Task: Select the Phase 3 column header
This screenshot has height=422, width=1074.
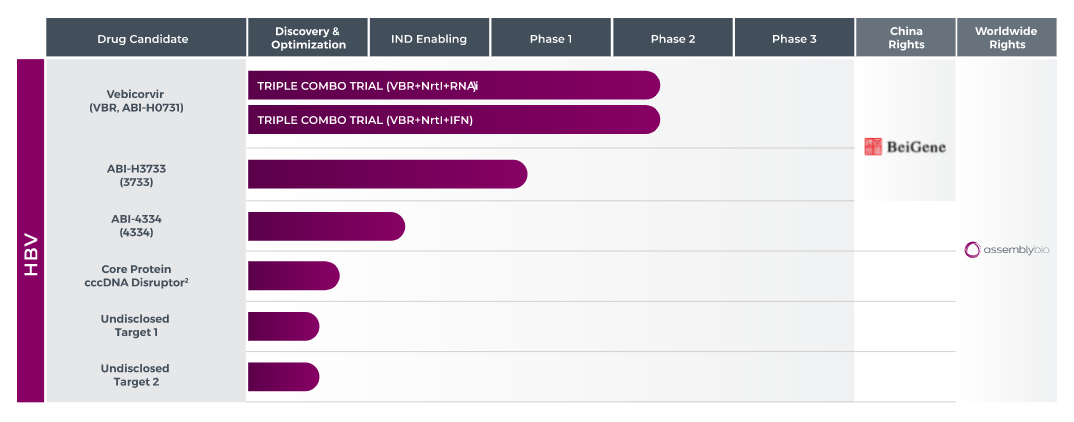Action: [x=795, y=38]
